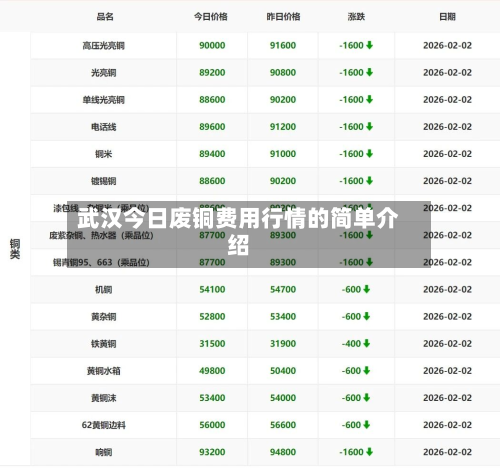500x469 pixels.
Task: Click the down arrow in the 62黄铜边料 row
Action: tap(366, 425)
